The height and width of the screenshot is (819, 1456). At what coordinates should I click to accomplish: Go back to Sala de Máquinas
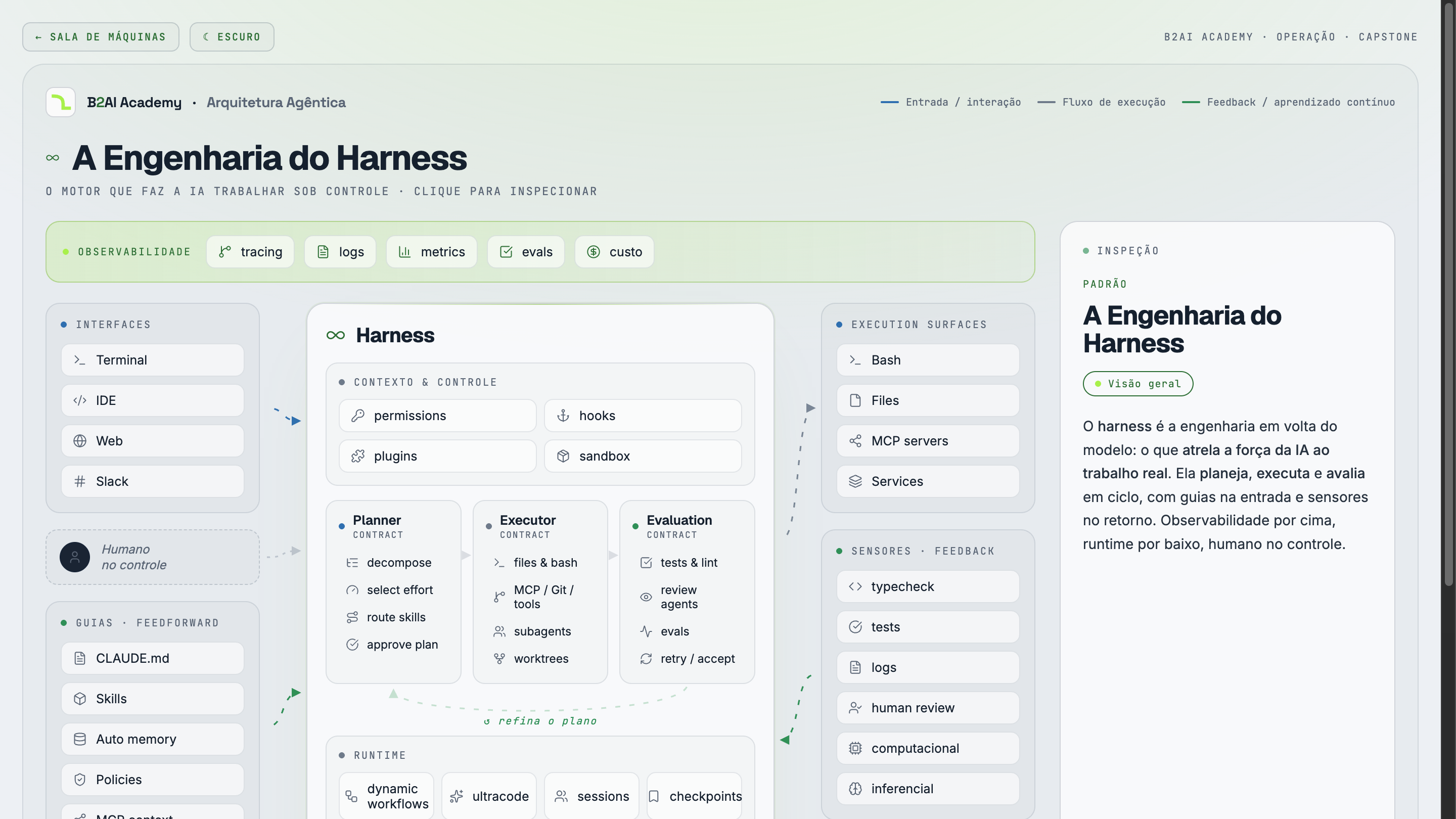101,37
